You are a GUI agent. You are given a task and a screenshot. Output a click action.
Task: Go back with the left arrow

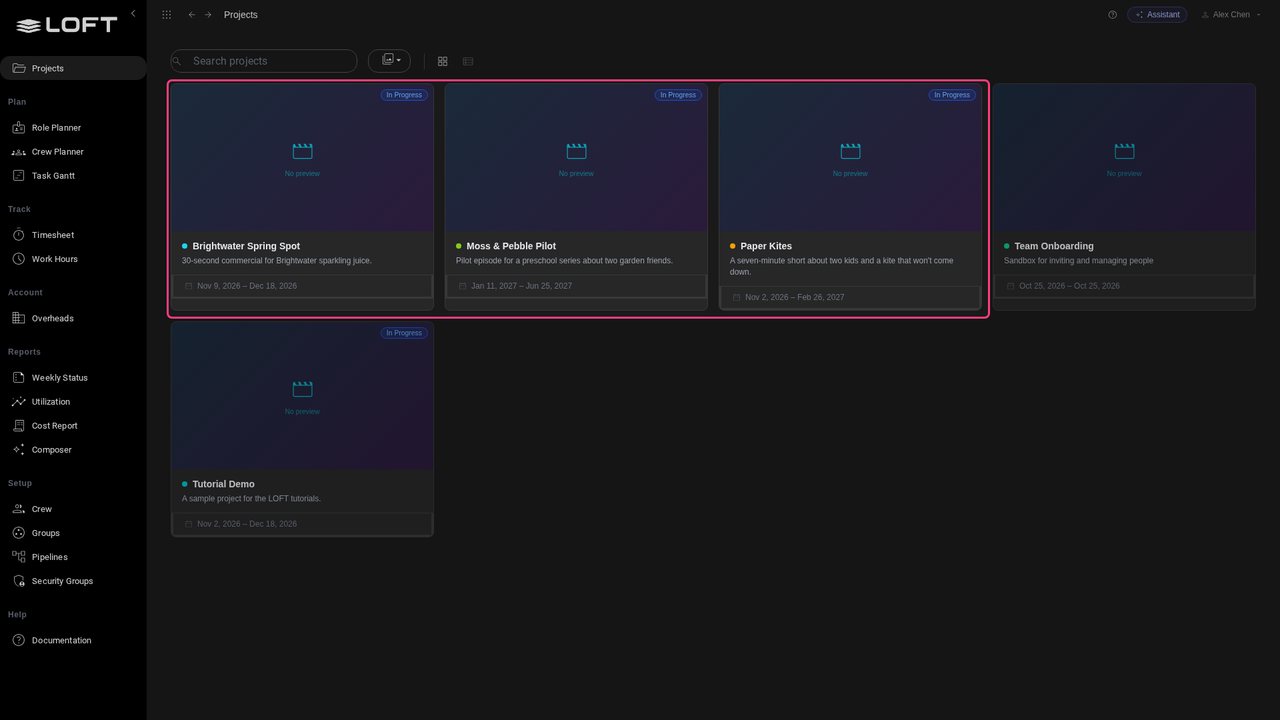coord(192,15)
